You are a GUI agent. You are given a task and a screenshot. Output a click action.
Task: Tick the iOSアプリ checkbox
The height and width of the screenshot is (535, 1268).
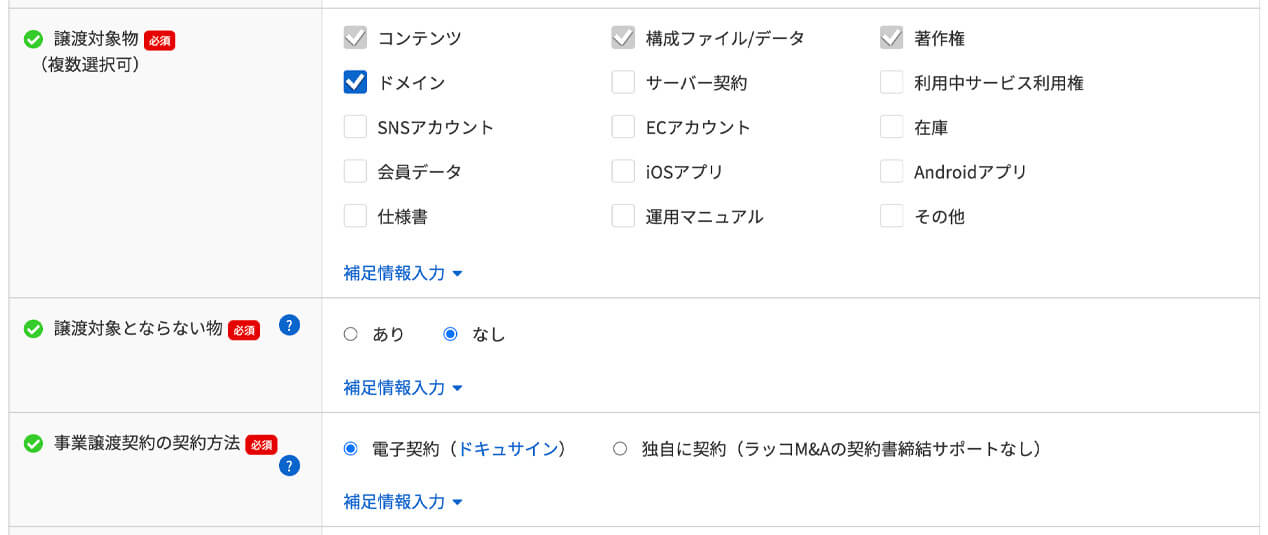pos(623,172)
